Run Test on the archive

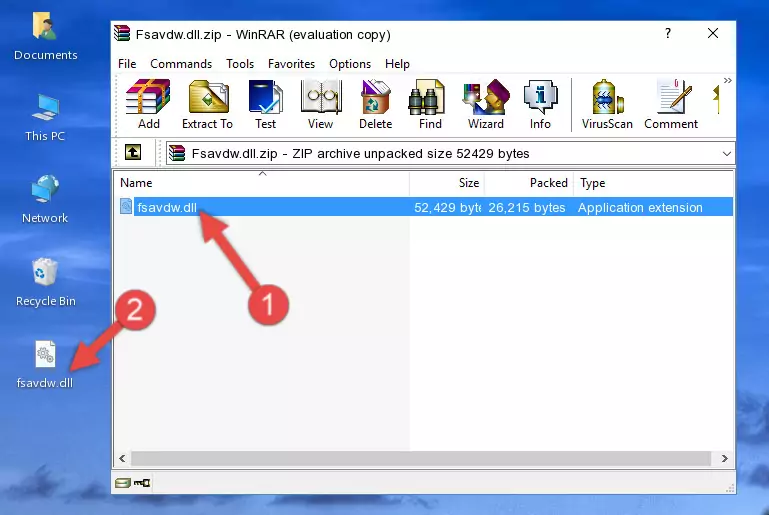click(x=265, y=104)
